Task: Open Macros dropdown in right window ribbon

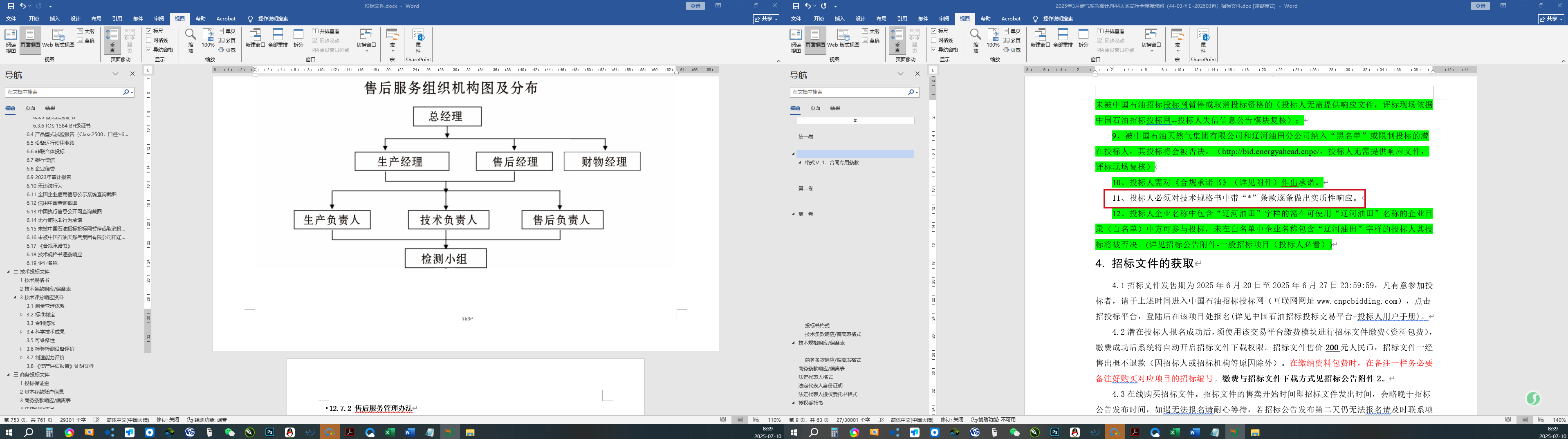Action: [1177, 40]
